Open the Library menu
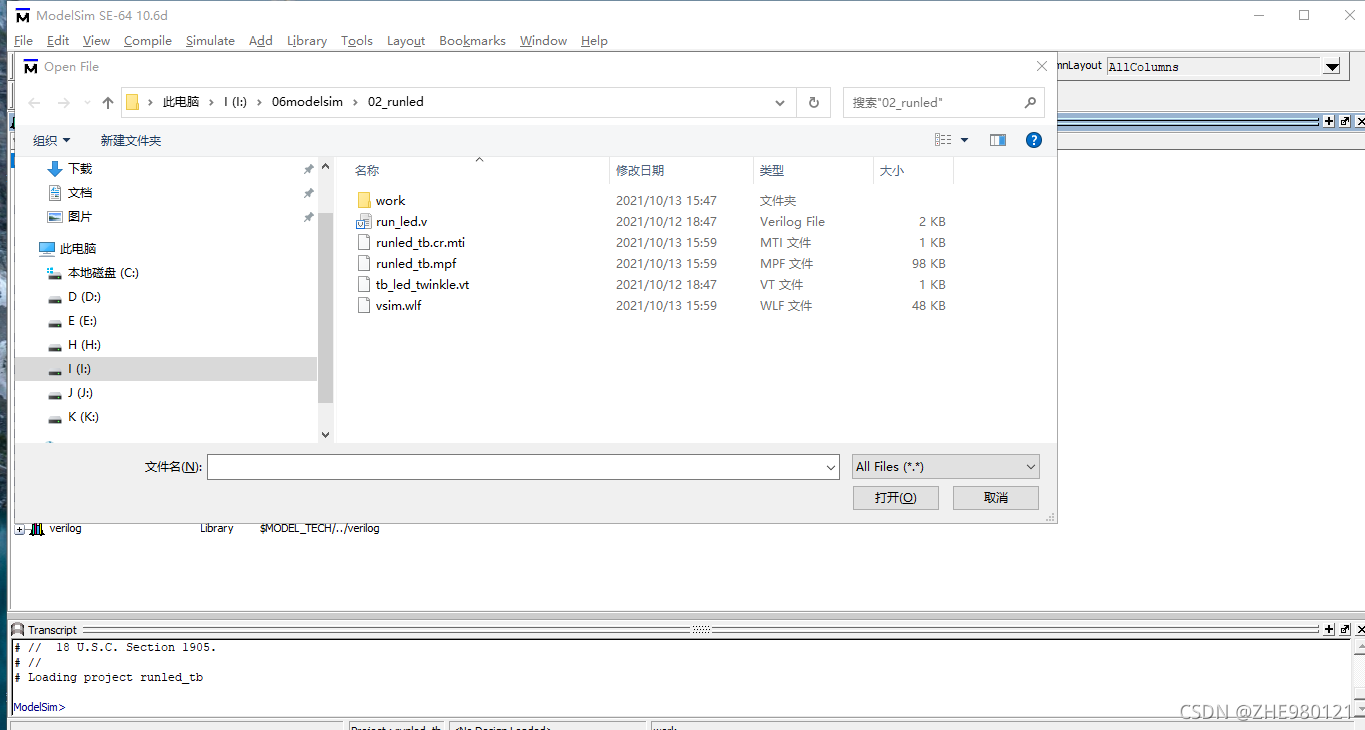The image size is (1365, 730). pos(307,41)
